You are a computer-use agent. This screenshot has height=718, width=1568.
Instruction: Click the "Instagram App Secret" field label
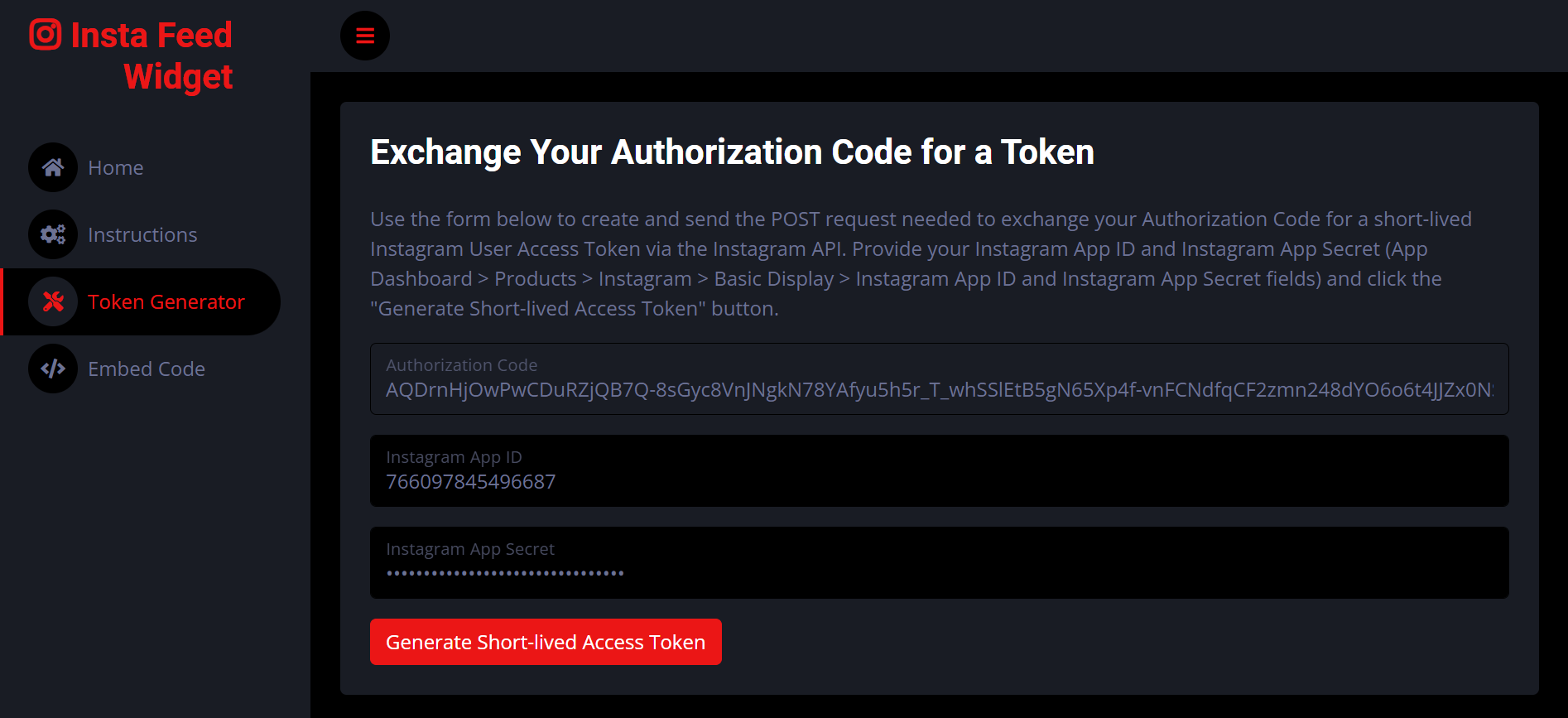click(470, 549)
